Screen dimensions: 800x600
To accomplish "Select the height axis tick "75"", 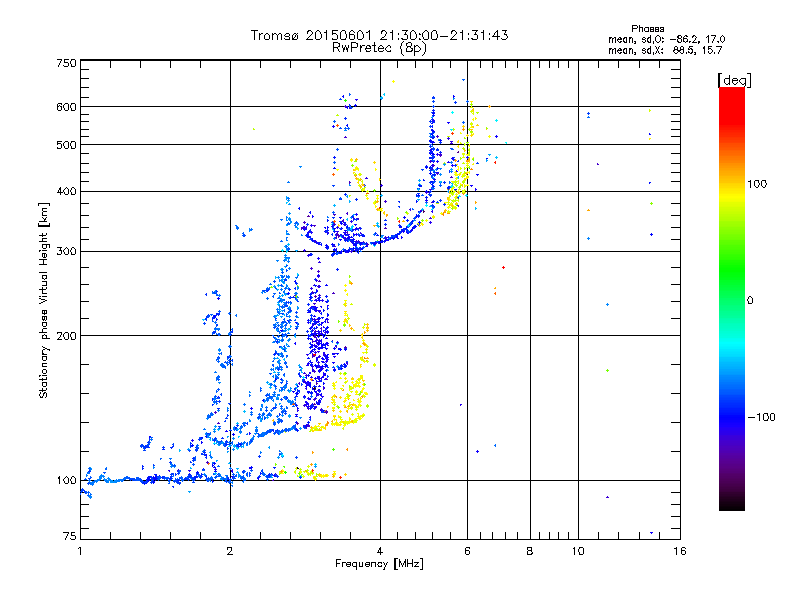I will point(69,536).
